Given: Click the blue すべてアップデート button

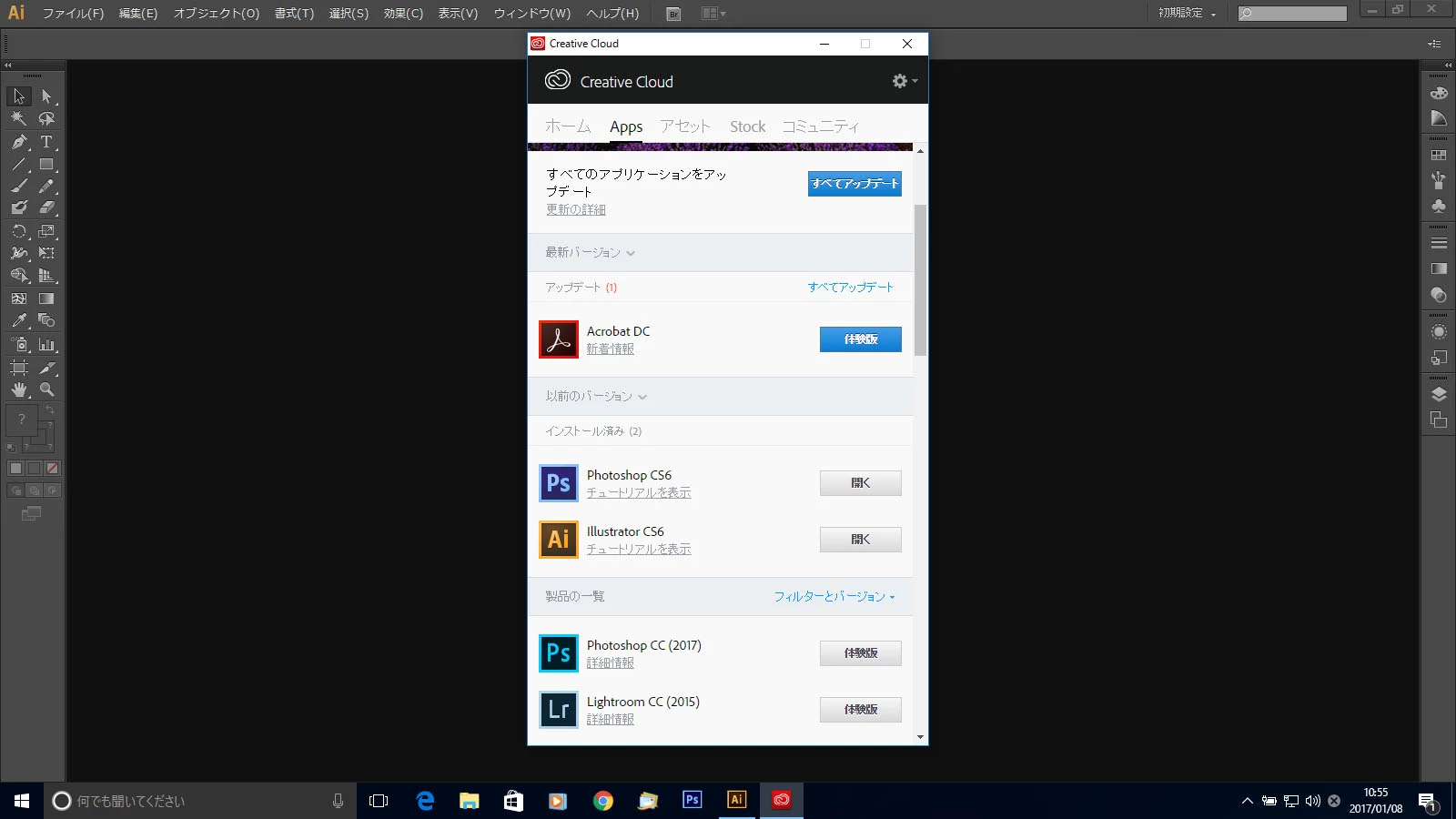Looking at the screenshot, I should (854, 184).
